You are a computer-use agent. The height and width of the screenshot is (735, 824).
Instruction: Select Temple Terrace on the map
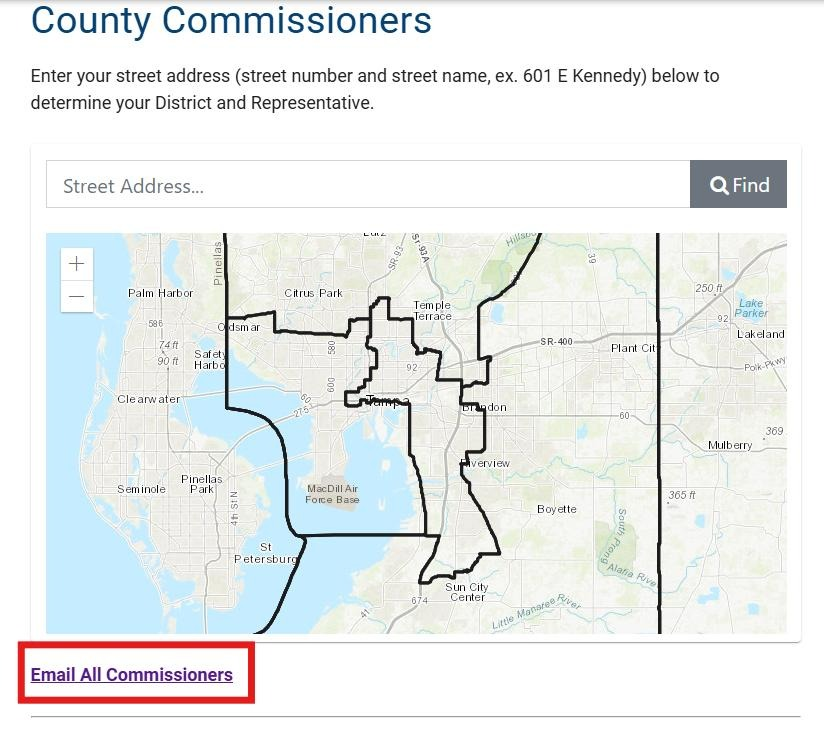pos(432,310)
